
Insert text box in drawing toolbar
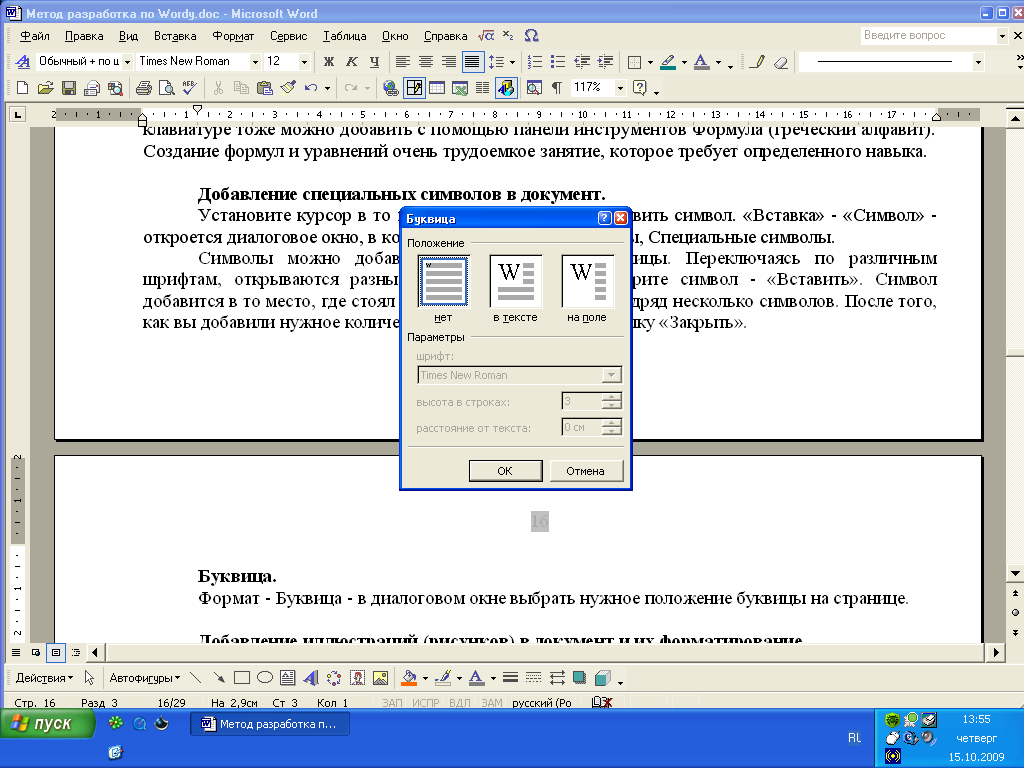287,678
